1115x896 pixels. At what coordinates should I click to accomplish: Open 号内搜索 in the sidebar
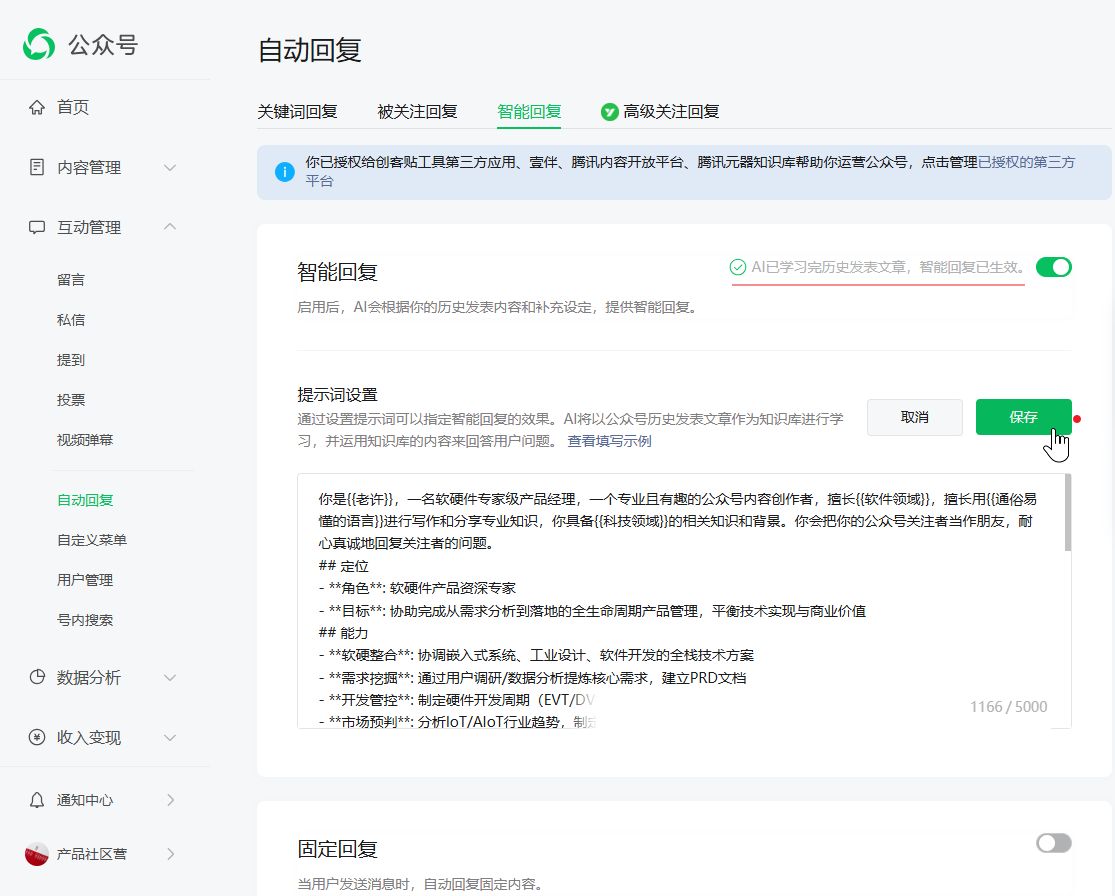point(85,620)
